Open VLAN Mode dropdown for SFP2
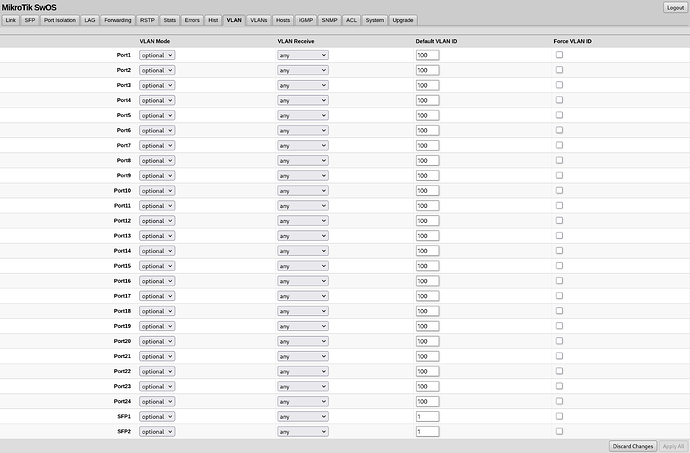The width and height of the screenshot is (690, 453). click(x=157, y=431)
